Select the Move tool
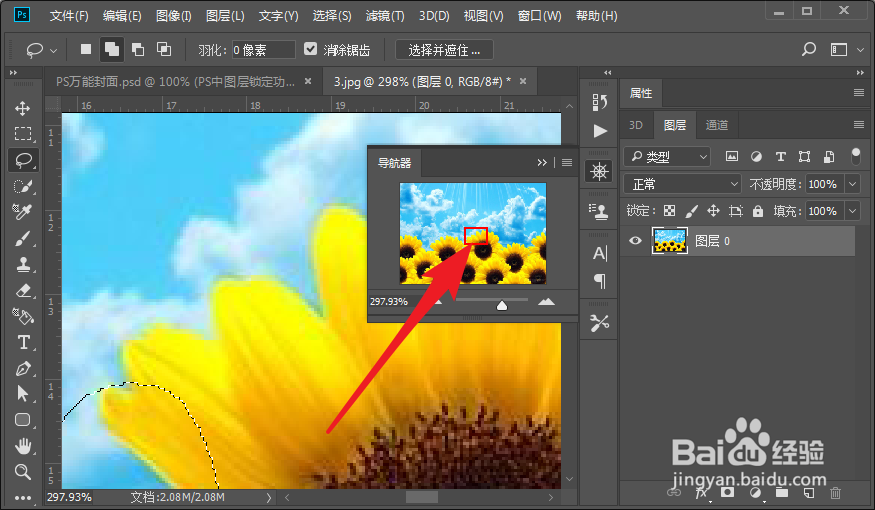 point(23,108)
